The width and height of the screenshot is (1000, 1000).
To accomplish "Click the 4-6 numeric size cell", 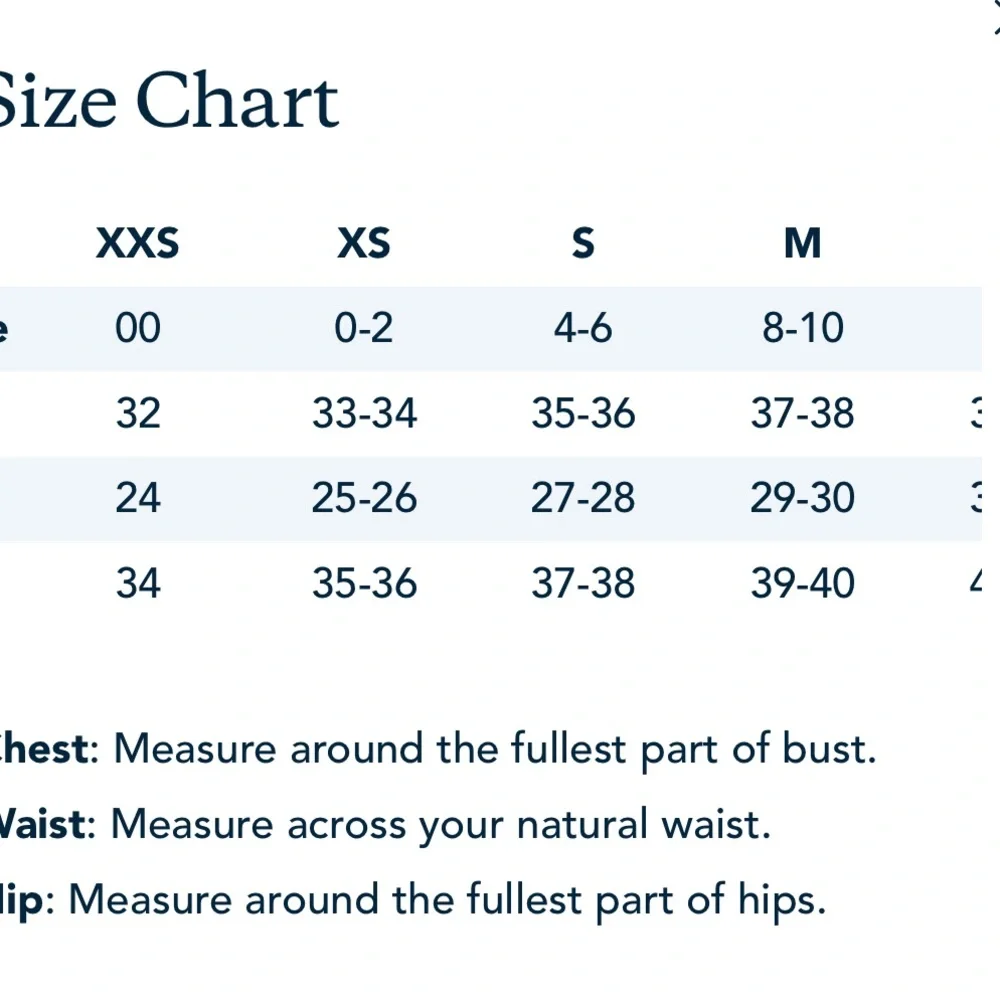I will 583,328.
